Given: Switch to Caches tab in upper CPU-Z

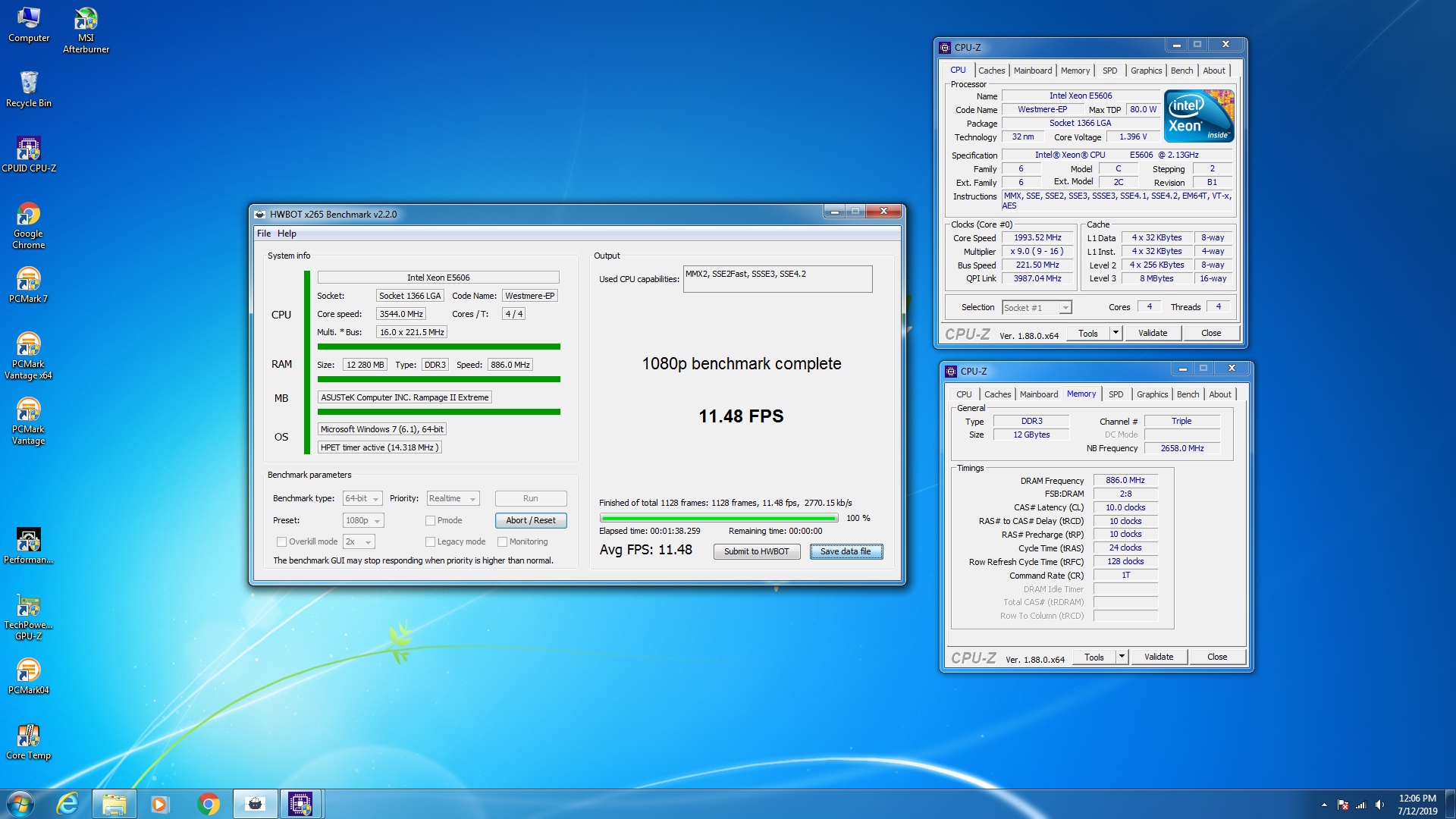Looking at the screenshot, I should pyautogui.click(x=991, y=71).
